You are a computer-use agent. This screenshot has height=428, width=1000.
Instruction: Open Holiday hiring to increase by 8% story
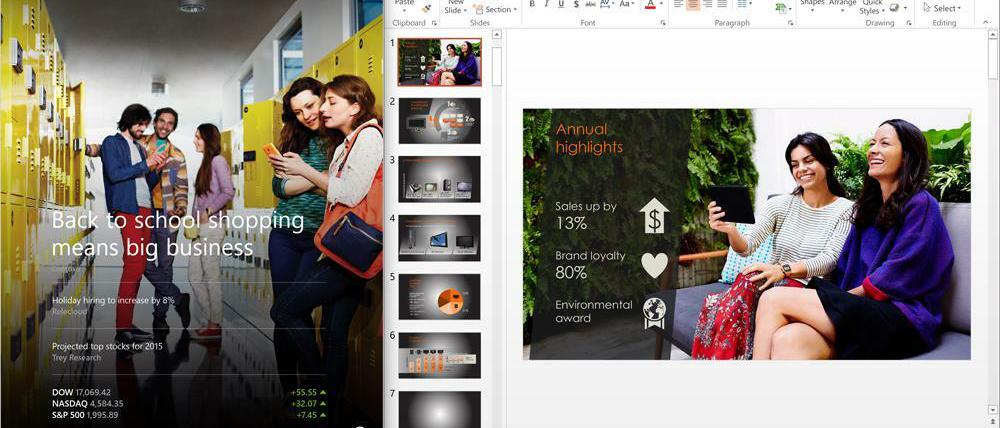[x=113, y=300]
